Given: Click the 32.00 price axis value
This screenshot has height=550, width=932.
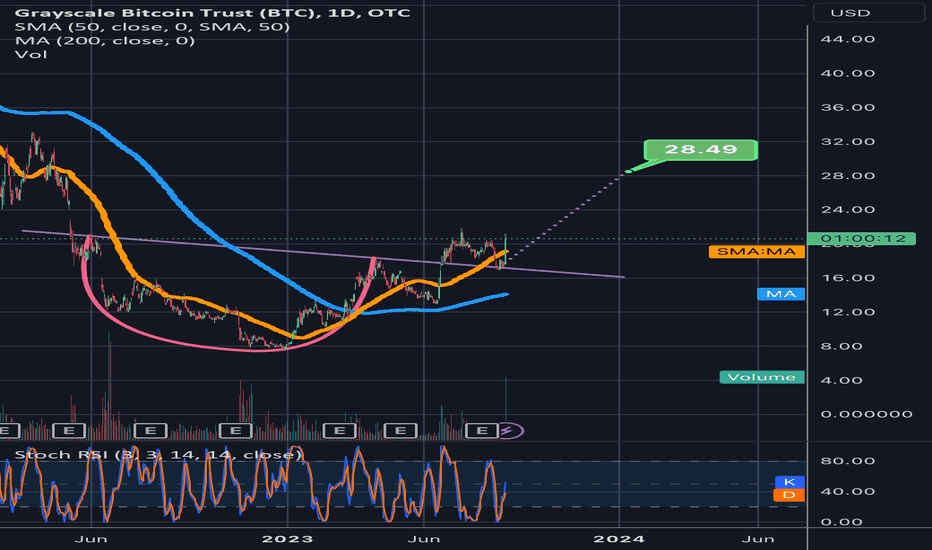Looking at the screenshot, I should tap(848, 142).
